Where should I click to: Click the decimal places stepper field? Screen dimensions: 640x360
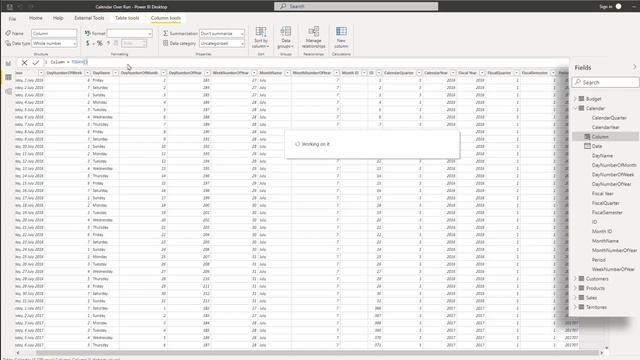click(x=134, y=43)
